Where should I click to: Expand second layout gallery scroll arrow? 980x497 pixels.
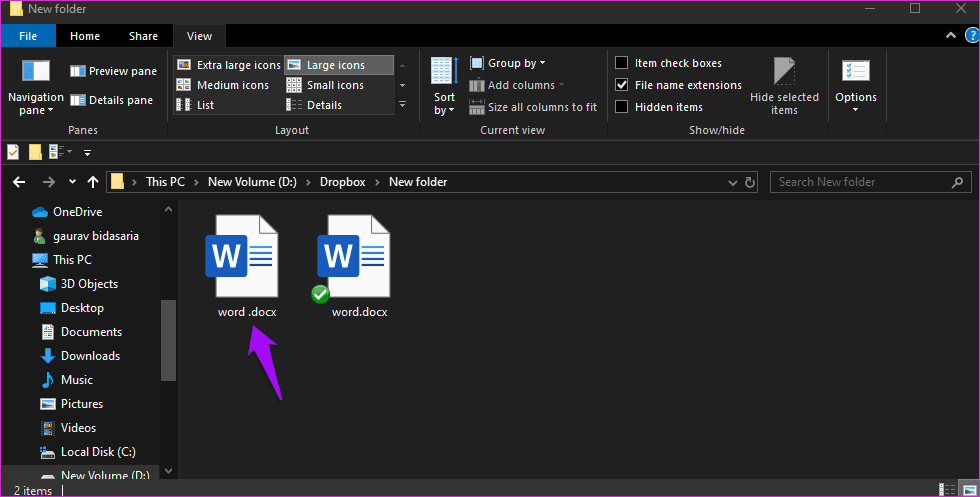tap(402, 85)
